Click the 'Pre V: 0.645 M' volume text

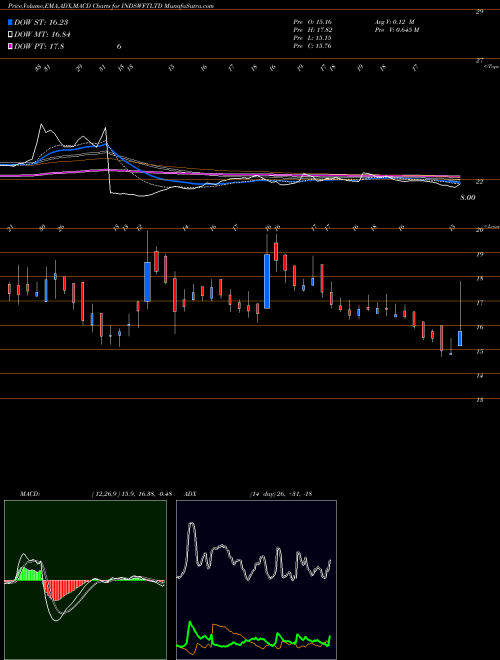[396, 30]
